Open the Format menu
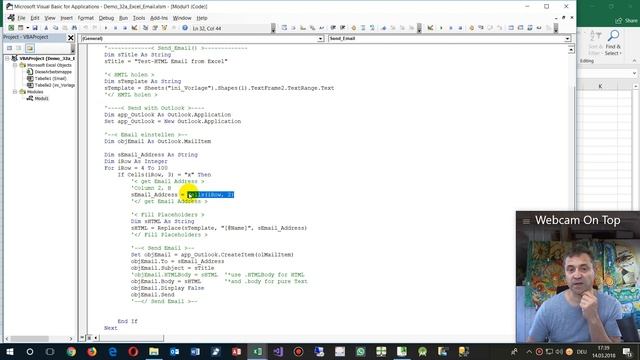This screenshot has height=360, width=640. point(86,18)
